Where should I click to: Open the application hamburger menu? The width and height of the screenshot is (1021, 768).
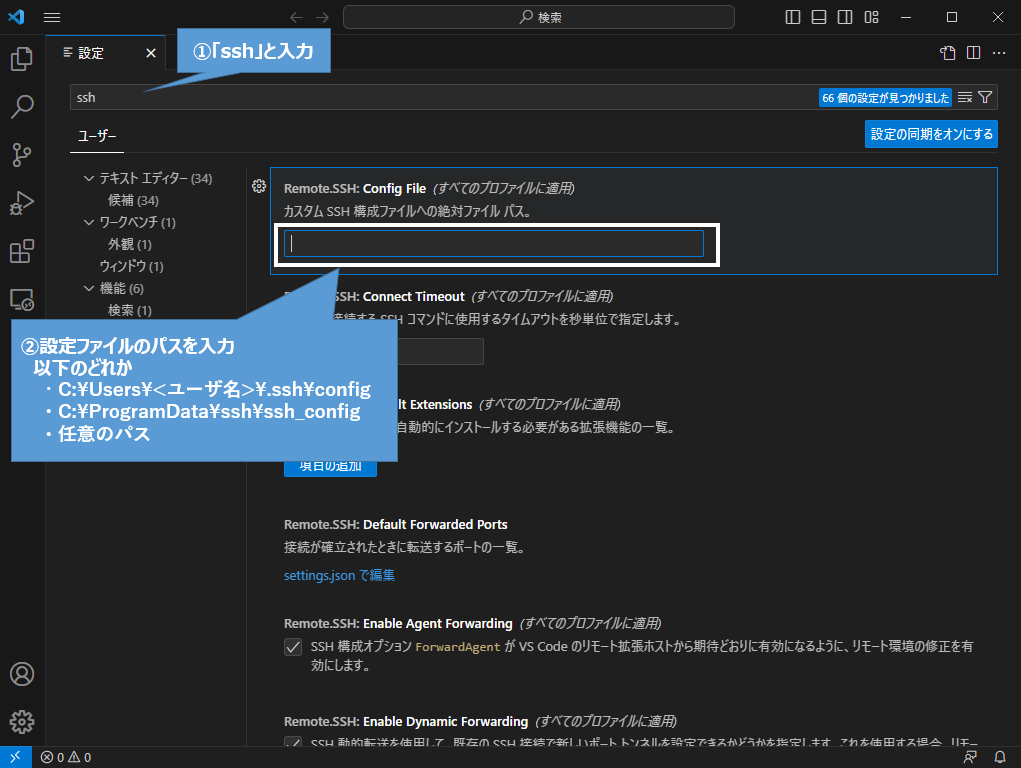coord(52,17)
